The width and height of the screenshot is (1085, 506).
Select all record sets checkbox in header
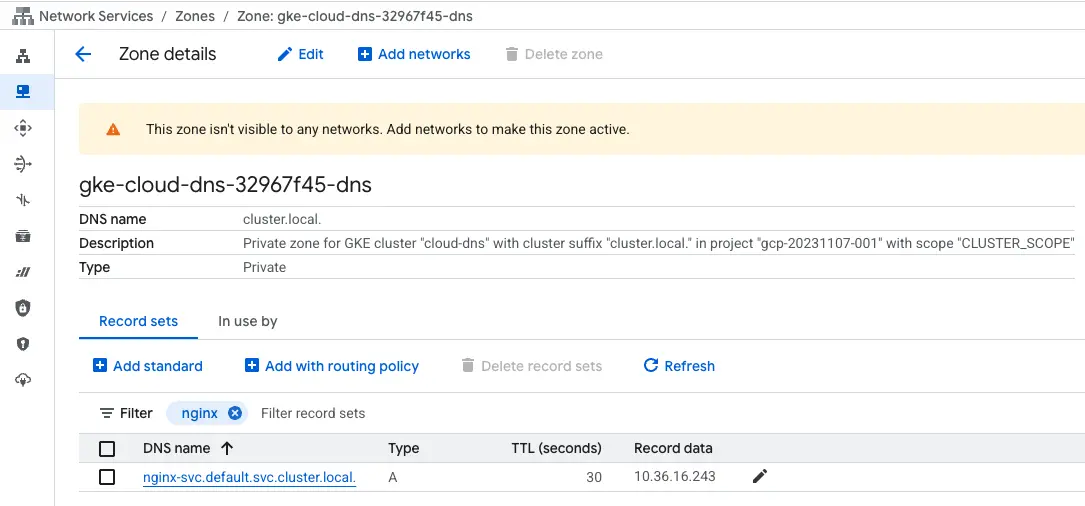coord(107,448)
